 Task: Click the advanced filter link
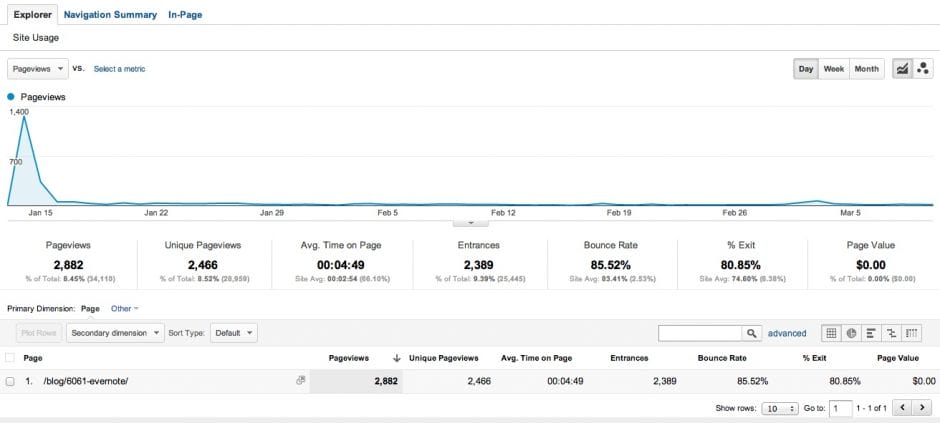pyautogui.click(x=787, y=333)
